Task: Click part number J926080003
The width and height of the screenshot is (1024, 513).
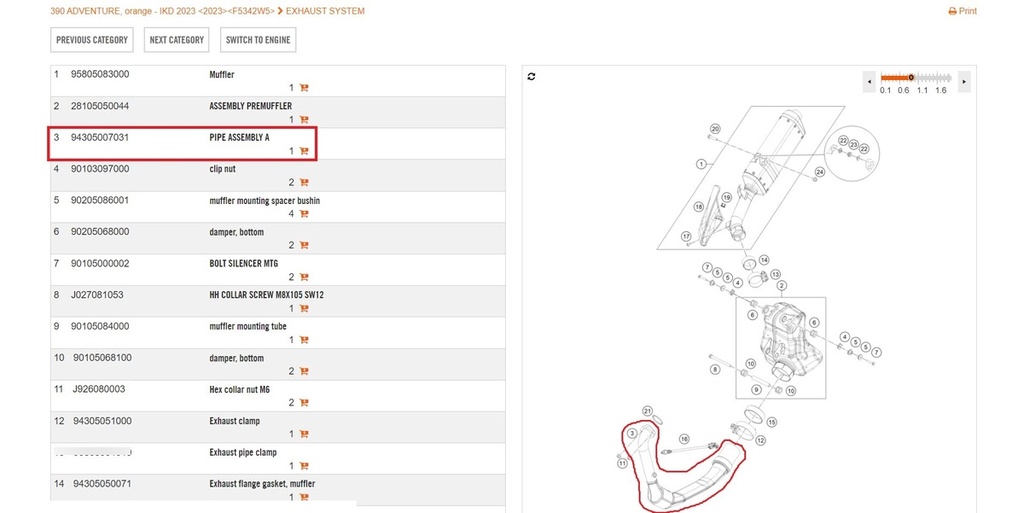Action: tap(99, 389)
